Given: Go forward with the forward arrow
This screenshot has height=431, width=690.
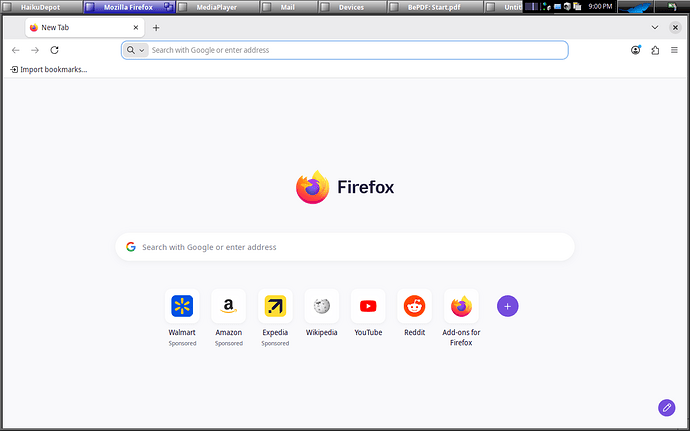Looking at the screenshot, I should 35,50.
